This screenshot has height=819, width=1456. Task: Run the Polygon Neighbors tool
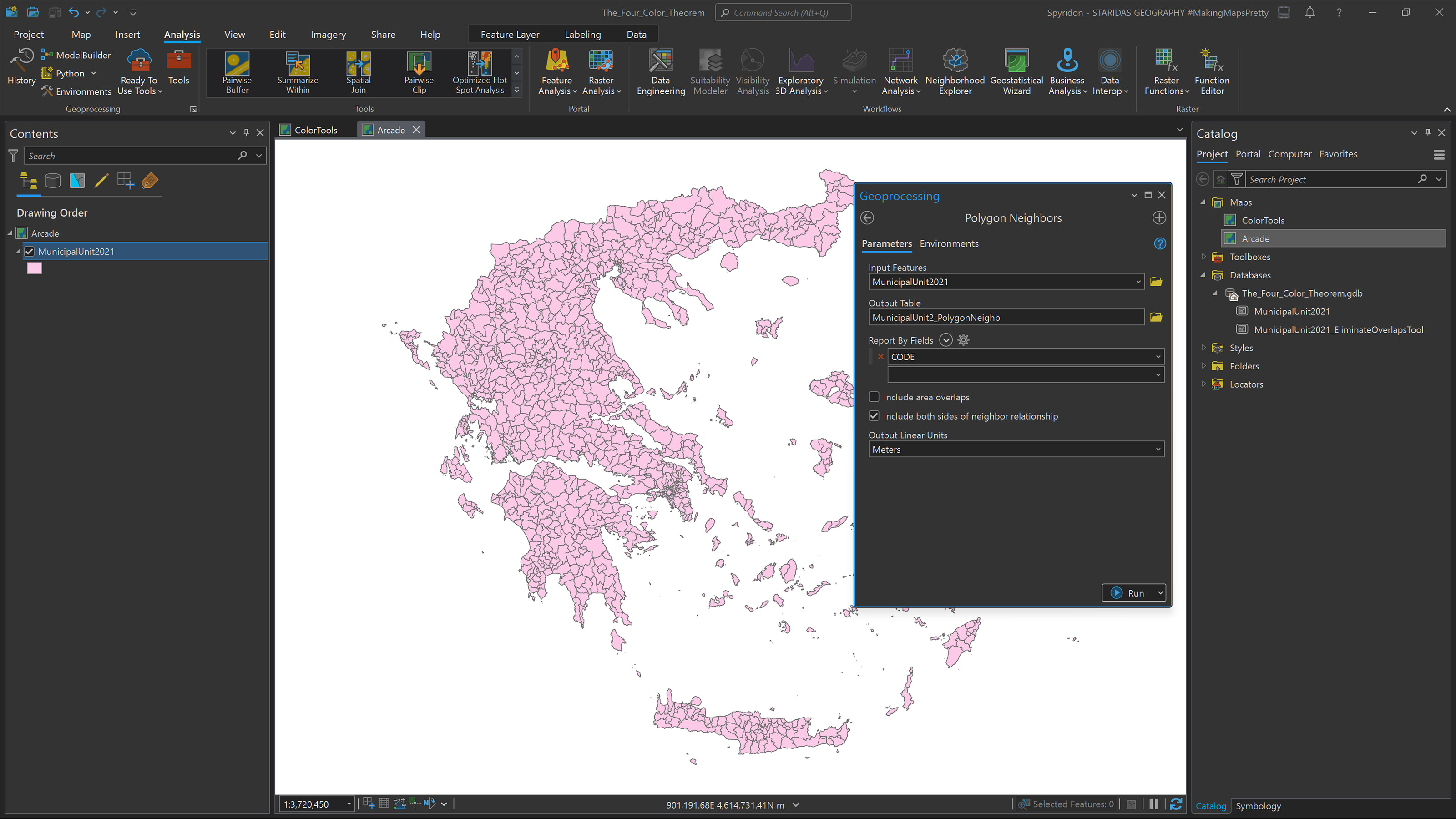point(1133,592)
